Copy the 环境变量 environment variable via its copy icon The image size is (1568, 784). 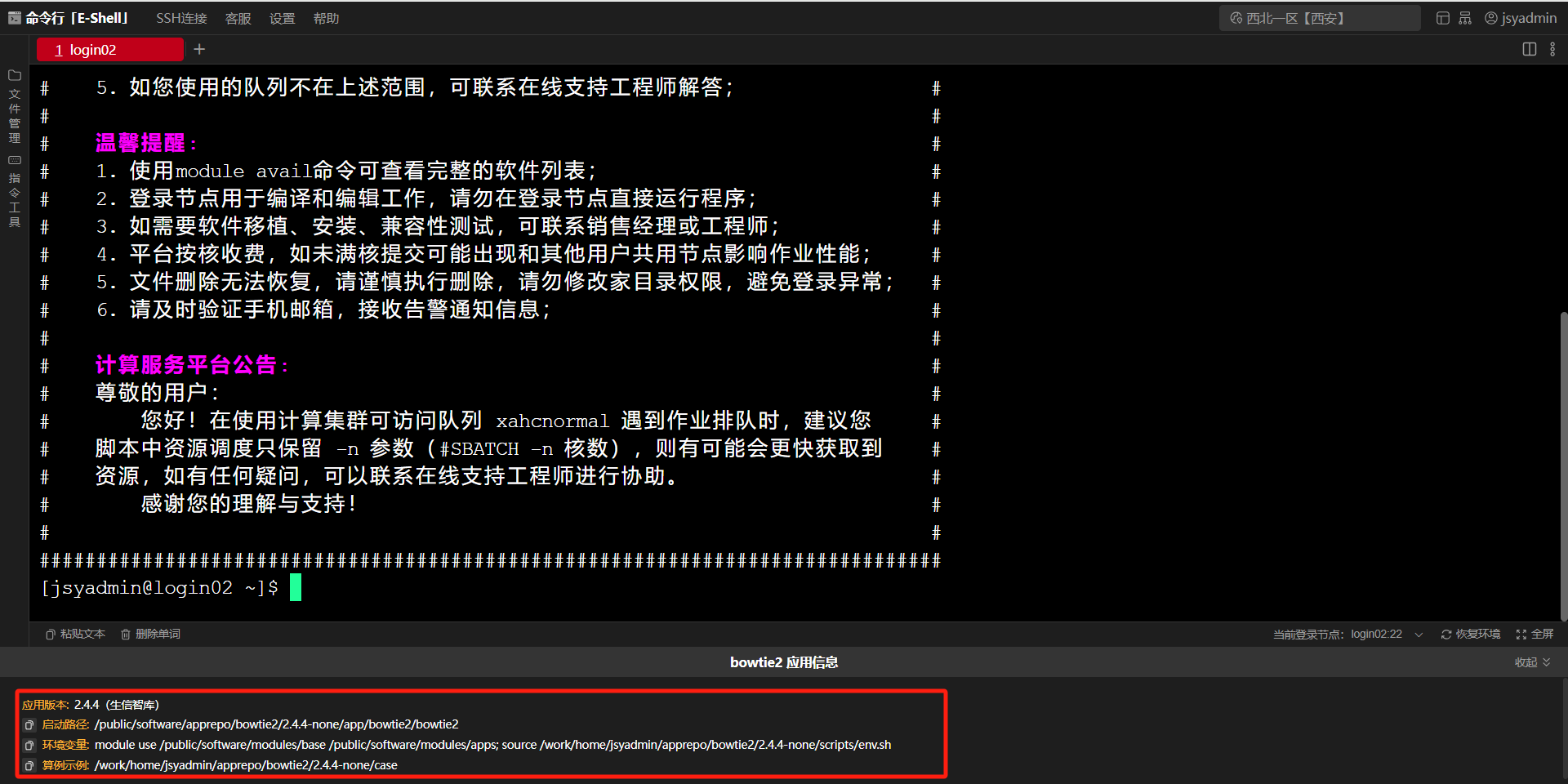(29, 745)
